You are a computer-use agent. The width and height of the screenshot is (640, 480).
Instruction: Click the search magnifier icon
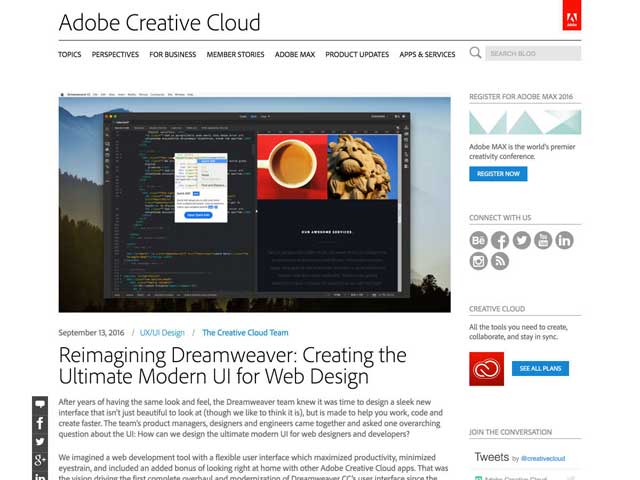(476, 53)
